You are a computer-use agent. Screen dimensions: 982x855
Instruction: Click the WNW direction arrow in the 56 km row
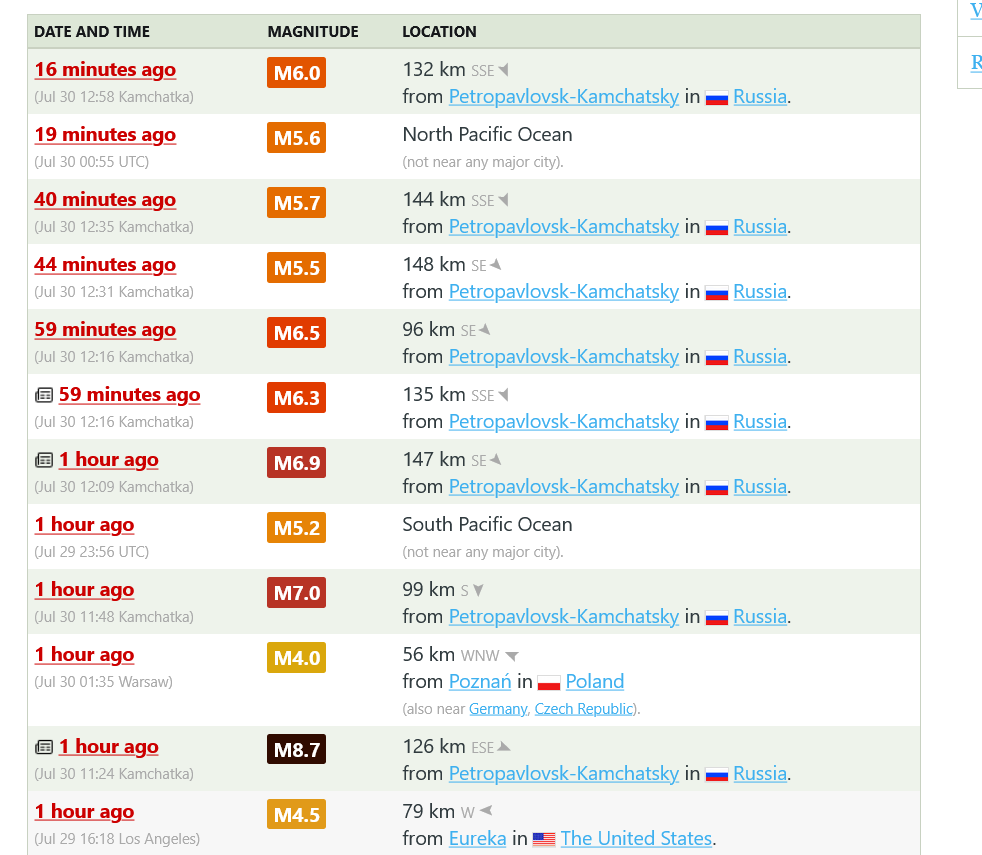pyautogui.click(x=512, y=656)
